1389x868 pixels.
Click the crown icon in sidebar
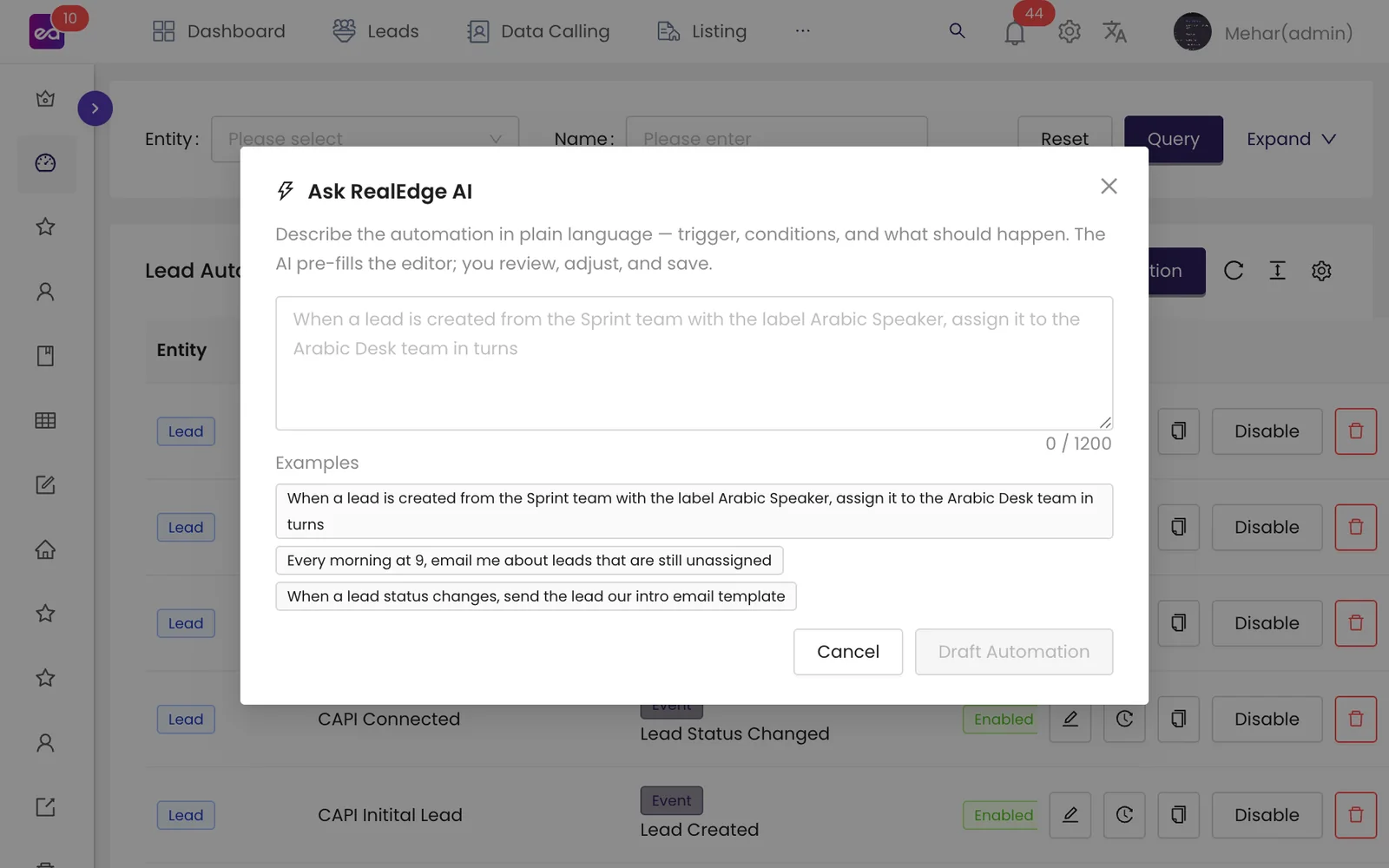pyautogui.click(x=45, y=99)
